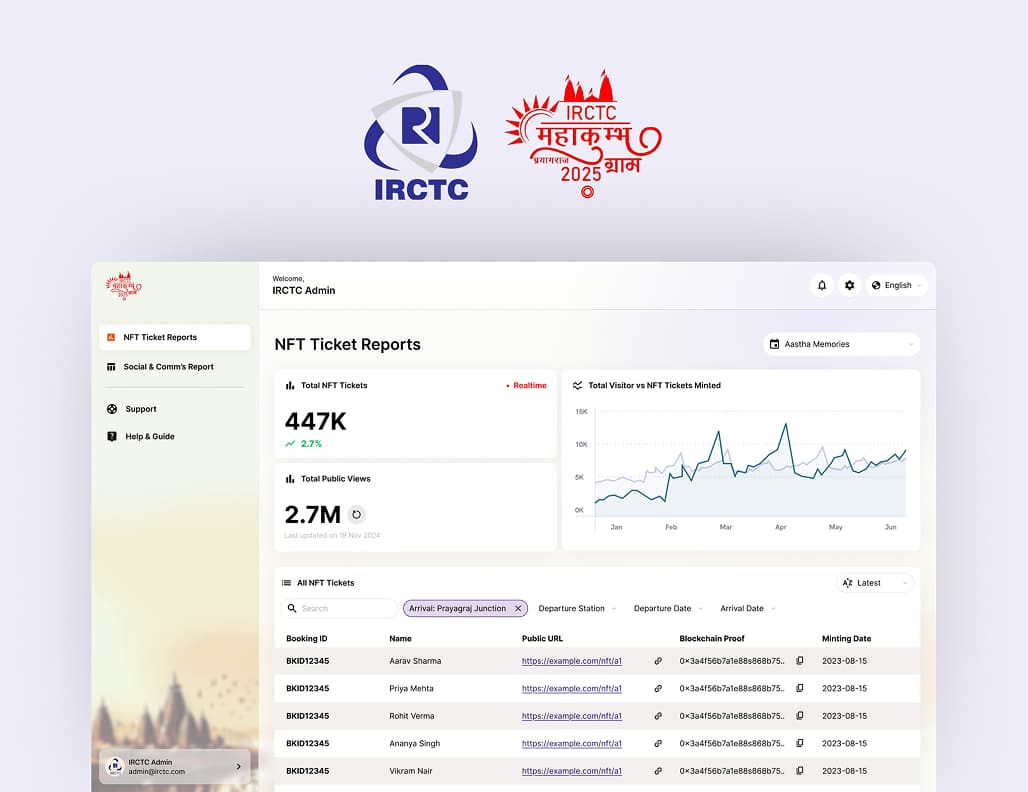This screenshot has width=1028, height=792.
Task: Open the Arrival Date filter dropdown
Action: (x=747, y=608)
